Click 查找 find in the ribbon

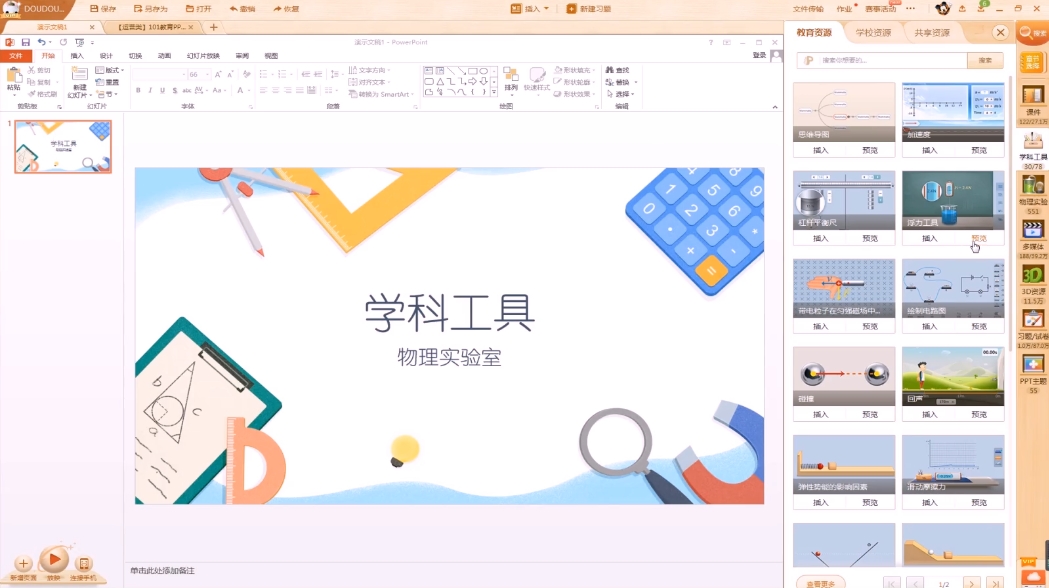click(x=617, y=70)
